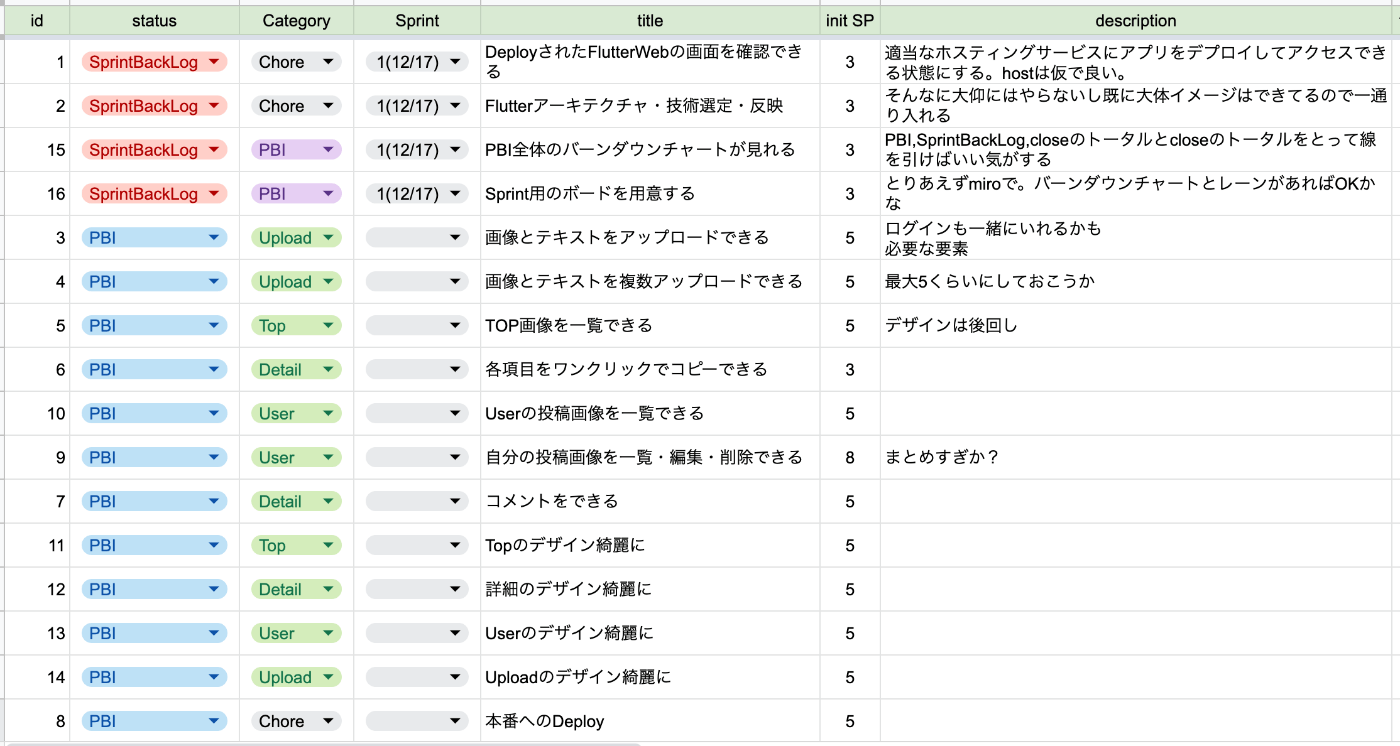
Task: Click the horizontal scrollbar at the bottom
Action: [x=320, y=743]
